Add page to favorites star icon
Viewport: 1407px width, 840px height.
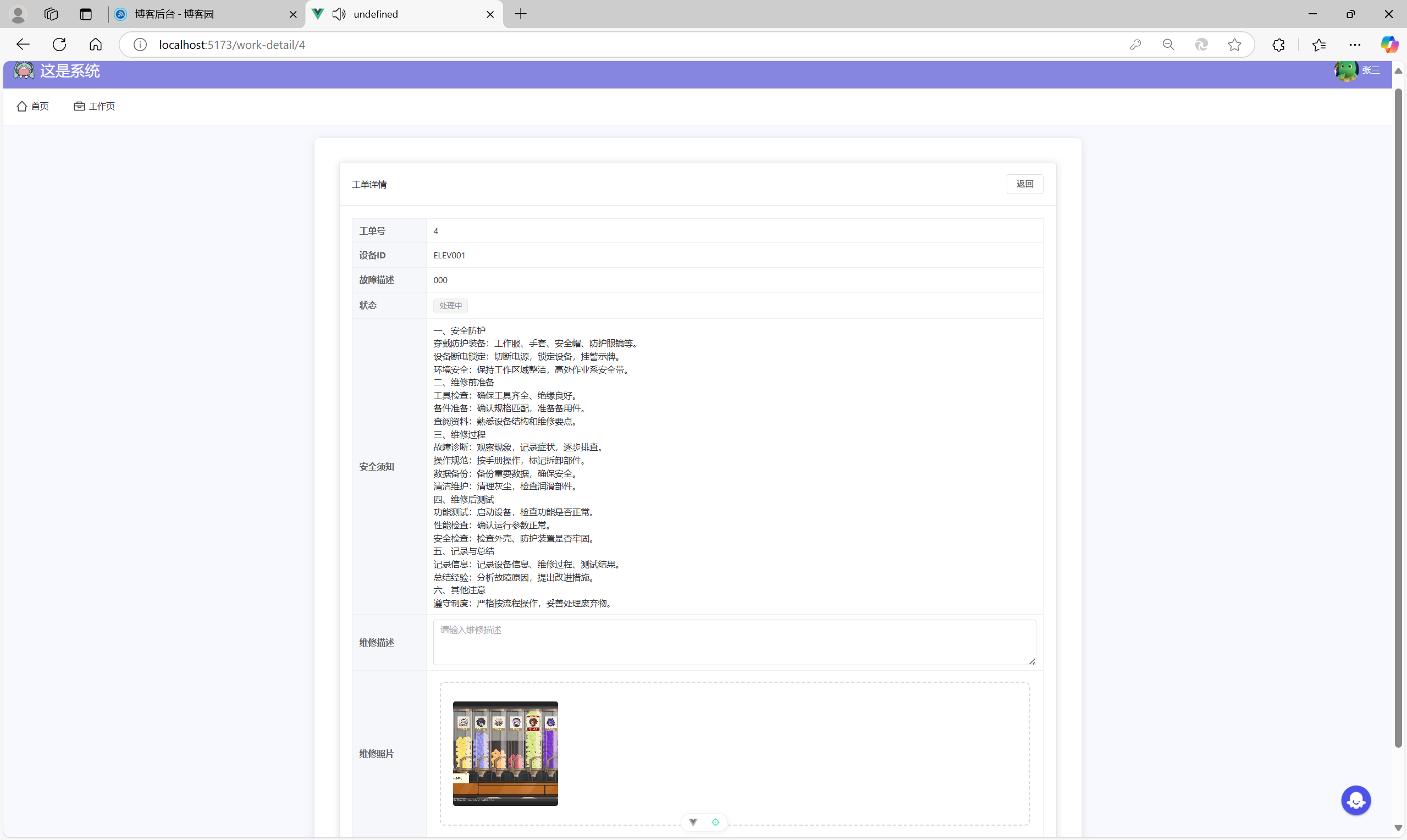1234,45
